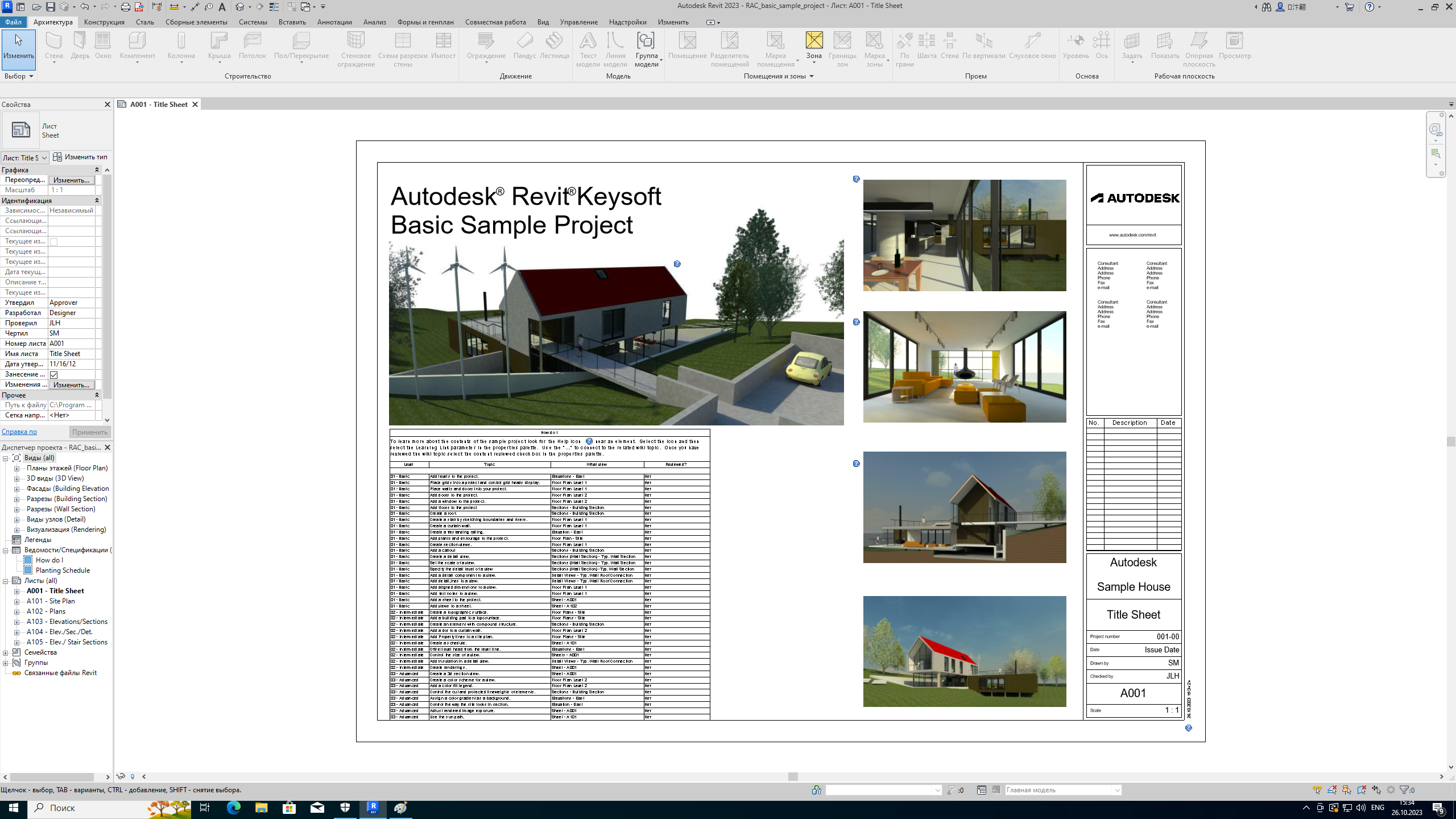This screenshot has width=1456, height=819.
Task: Click the Open folder icon in quick access toolbar
Action: coord(36,7)
